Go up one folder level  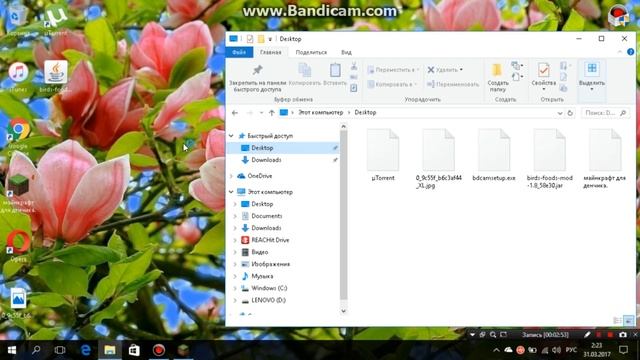271,113
